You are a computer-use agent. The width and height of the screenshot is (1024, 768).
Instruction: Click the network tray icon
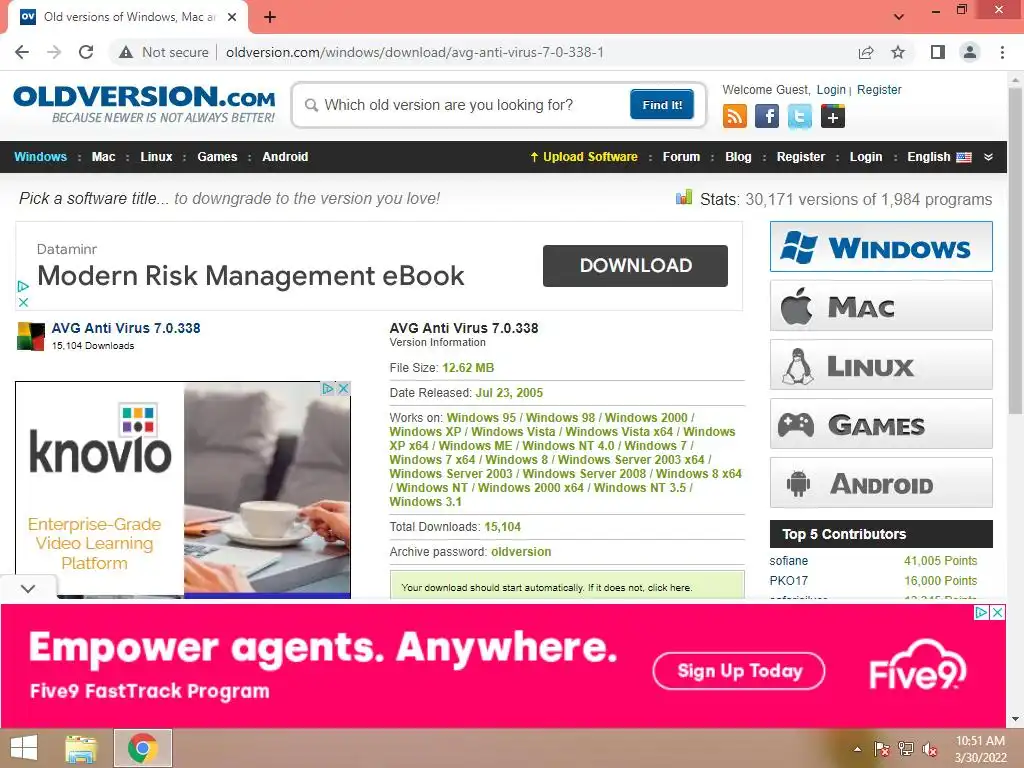906,749
